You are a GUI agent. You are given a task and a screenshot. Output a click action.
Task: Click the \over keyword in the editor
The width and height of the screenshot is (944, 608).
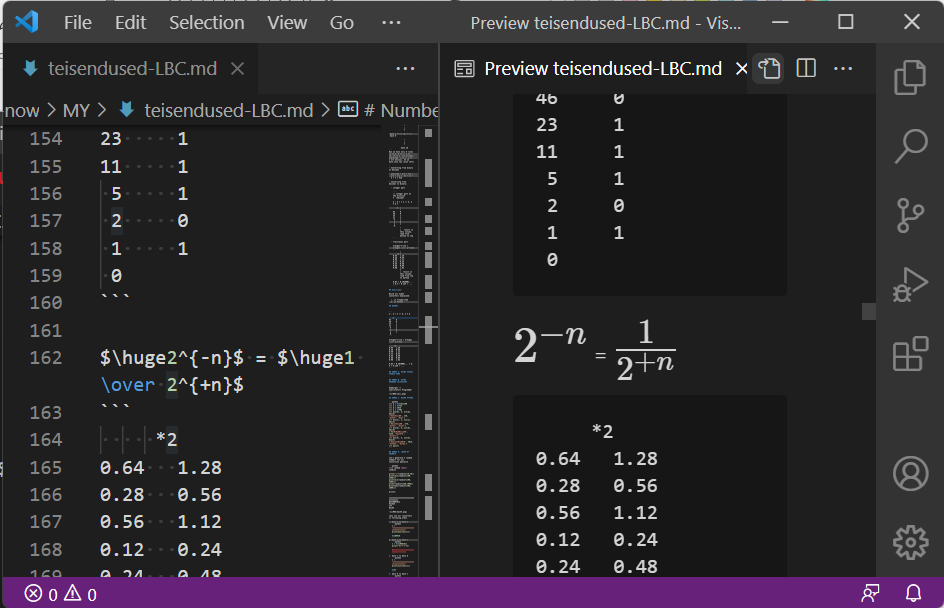coord(128,385)
